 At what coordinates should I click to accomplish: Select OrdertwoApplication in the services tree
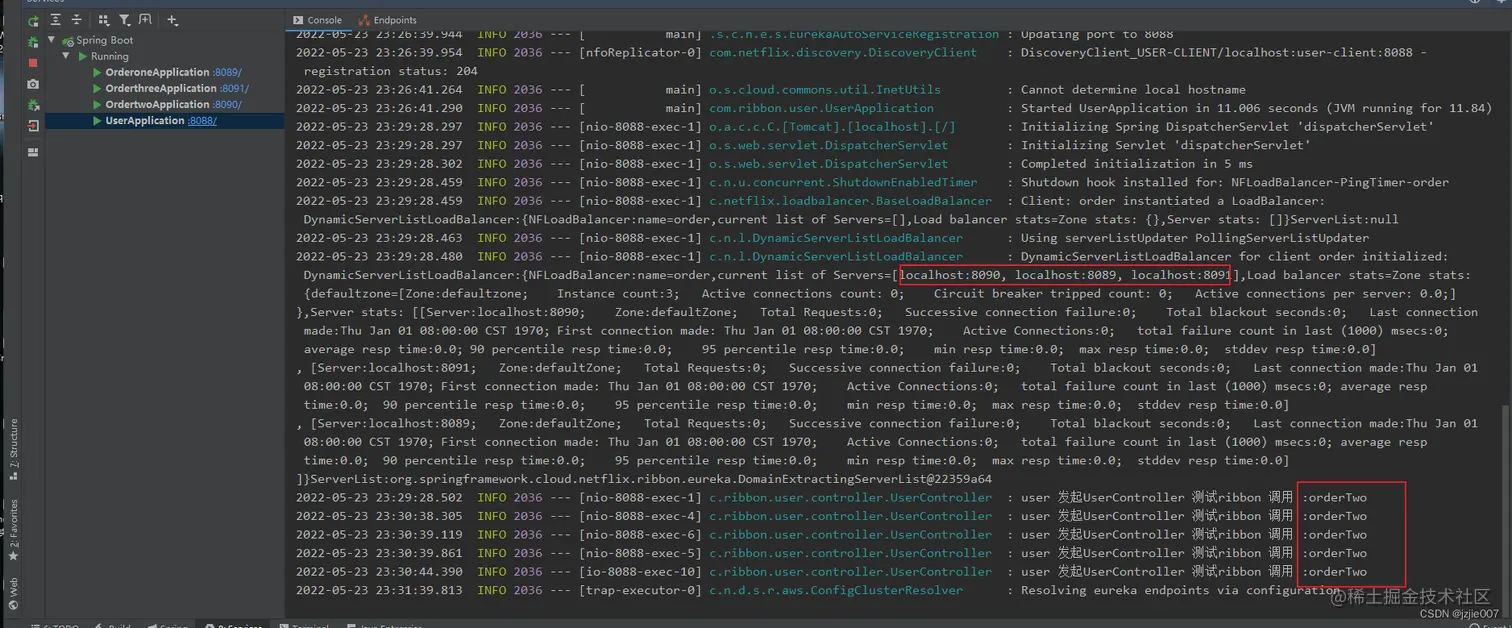pos(157,105)
